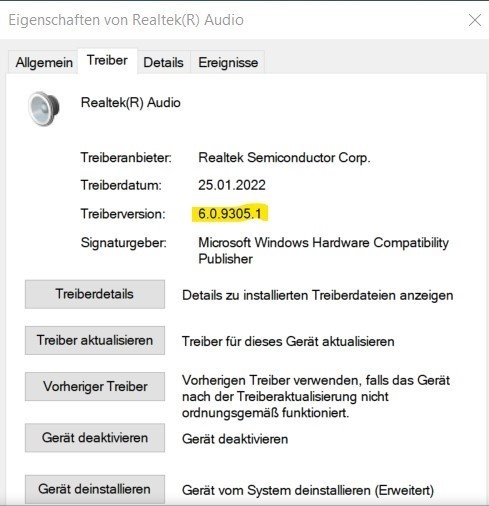Click the Realtek Semiconductor Corp. provider text
The width and height of the screenshot is (489, 506).
(284, 158)
